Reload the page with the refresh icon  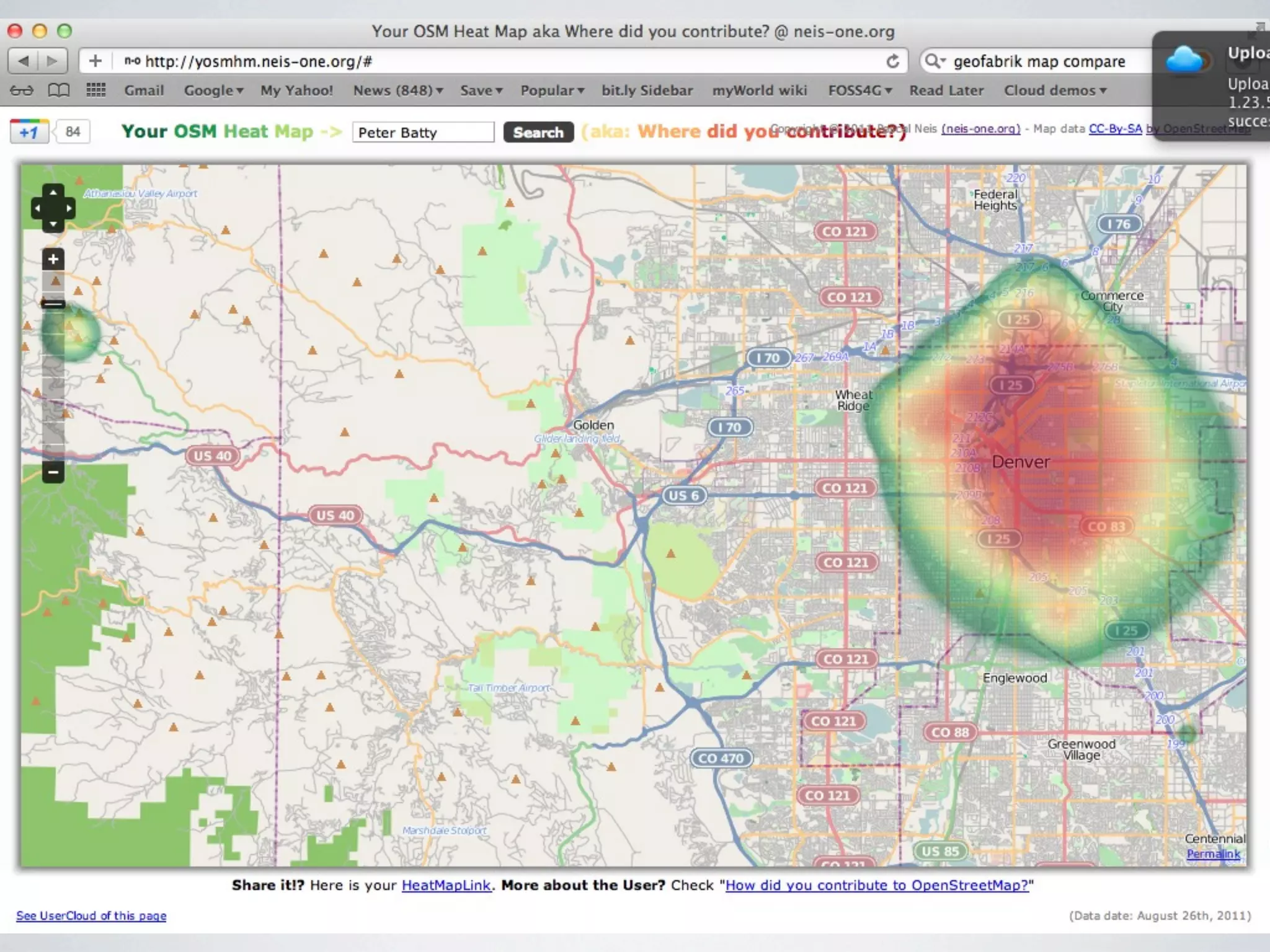click(x=892, y=61)
